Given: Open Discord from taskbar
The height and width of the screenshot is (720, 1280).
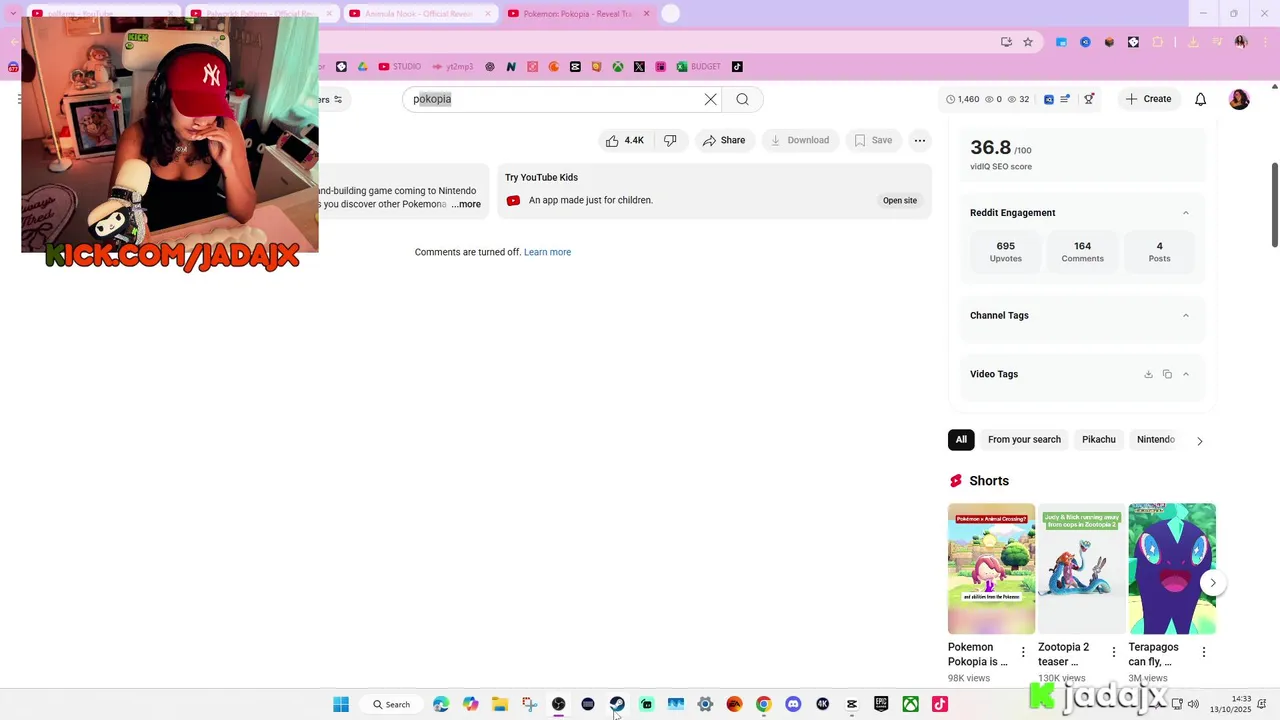Looking at the screenshot, I should pyautogui.click(x=793, y=704).
